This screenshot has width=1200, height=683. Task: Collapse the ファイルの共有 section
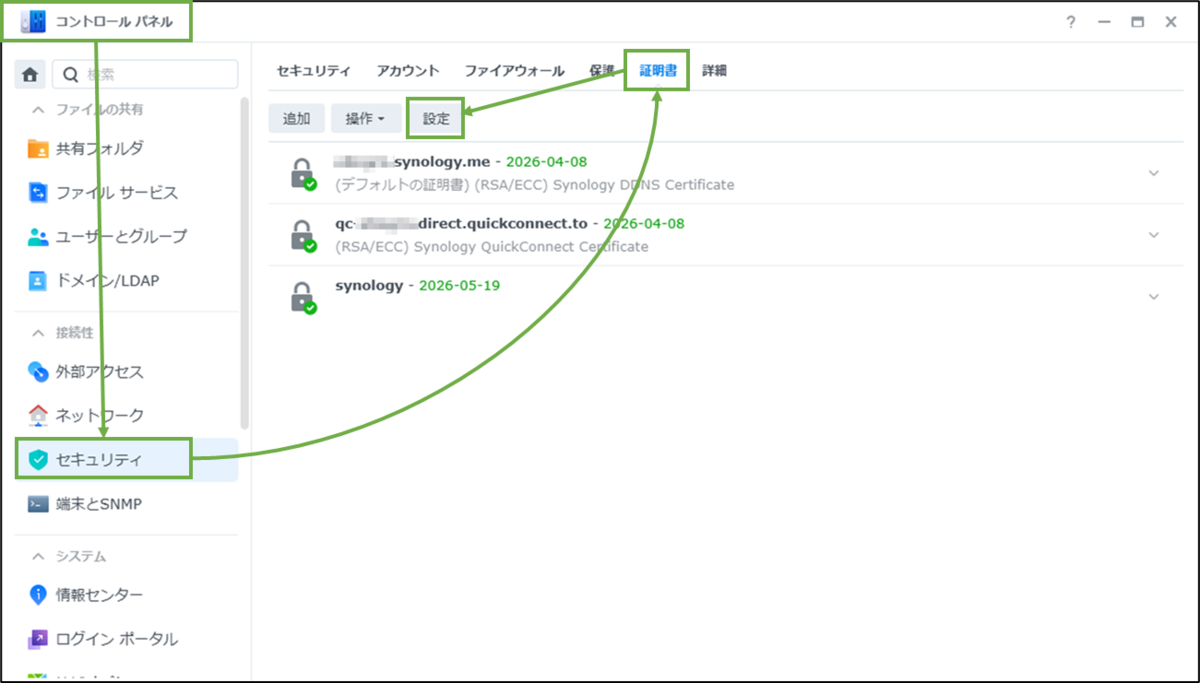pyautogui.click(x=39, y=109)
